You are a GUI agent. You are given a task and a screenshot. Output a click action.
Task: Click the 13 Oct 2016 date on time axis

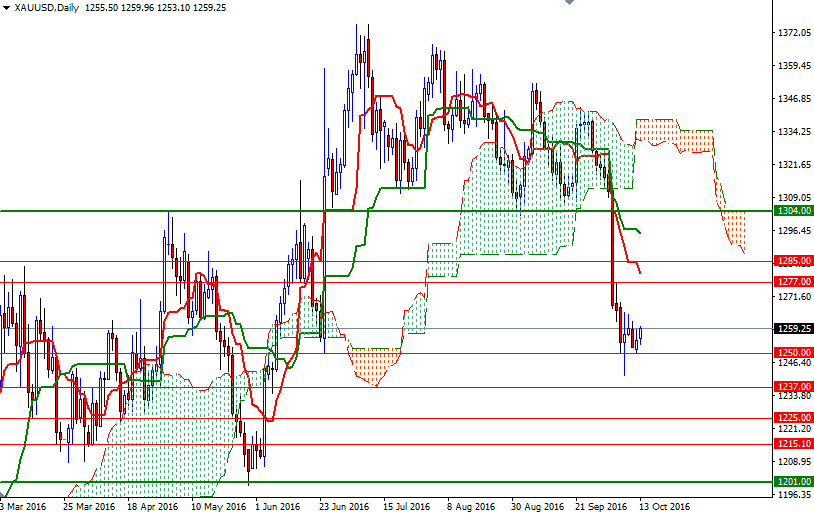click(665, 506)
